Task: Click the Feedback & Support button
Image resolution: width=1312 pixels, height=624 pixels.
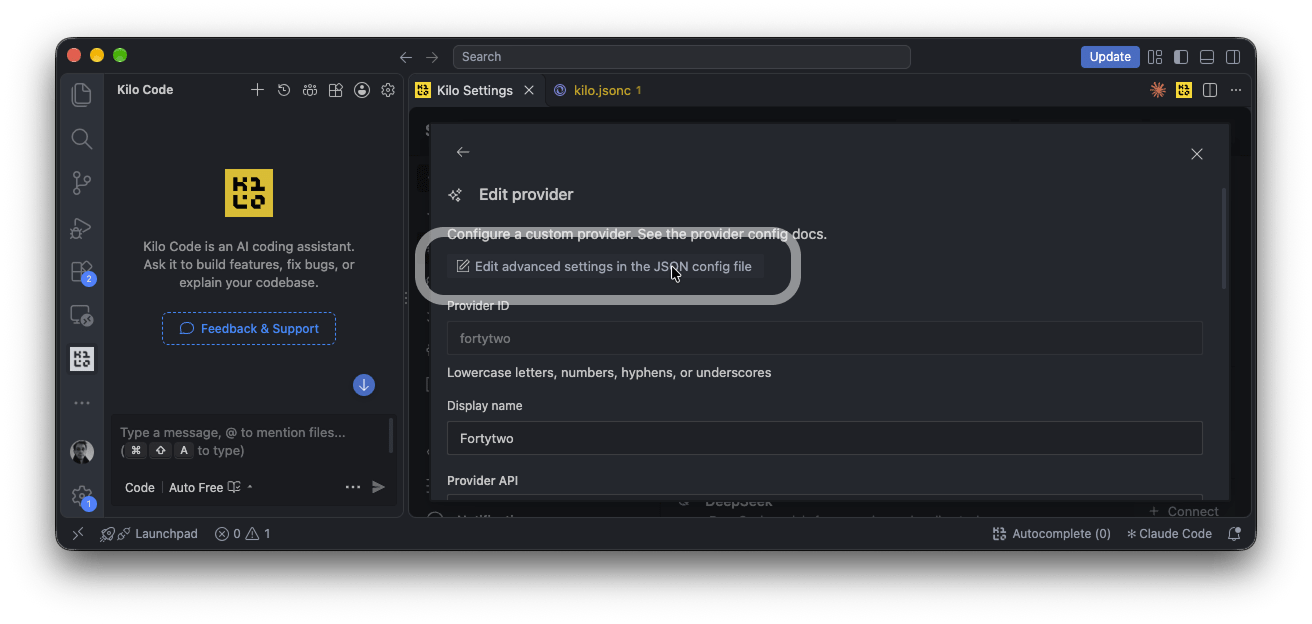Action: pos(249,329)
